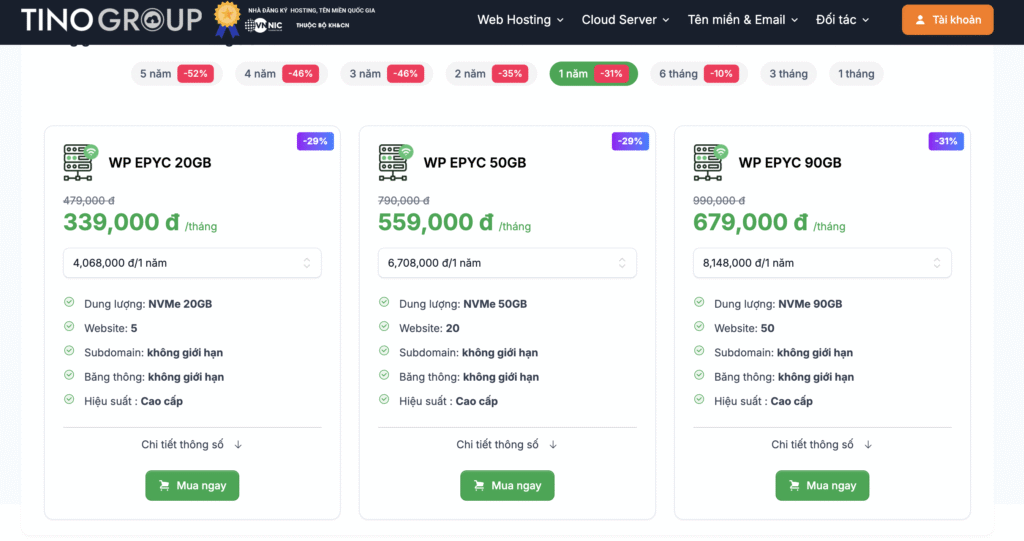Click the -31% badge on WP EPYC 90GB
The width and height of the screenshot is (1024, 541).
(x=945, y=141)
